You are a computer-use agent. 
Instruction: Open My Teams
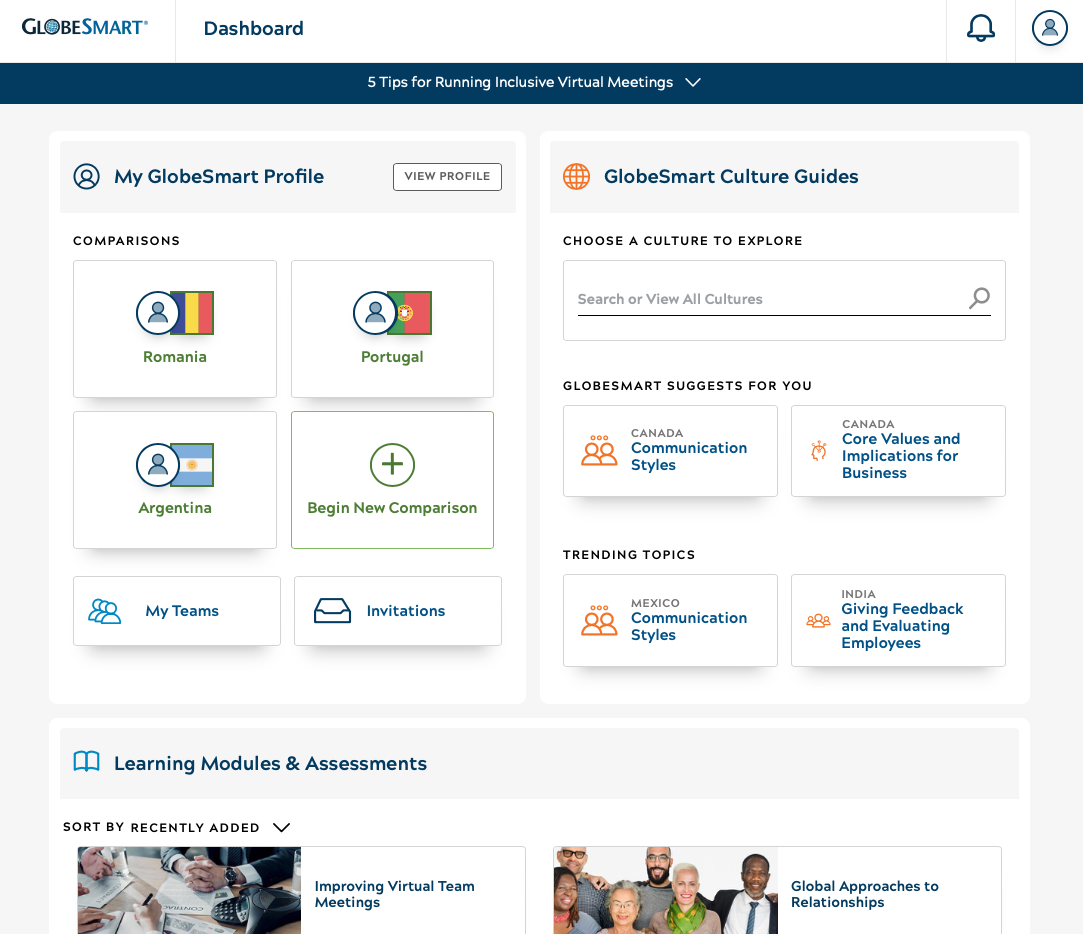[x=177, y=611]
